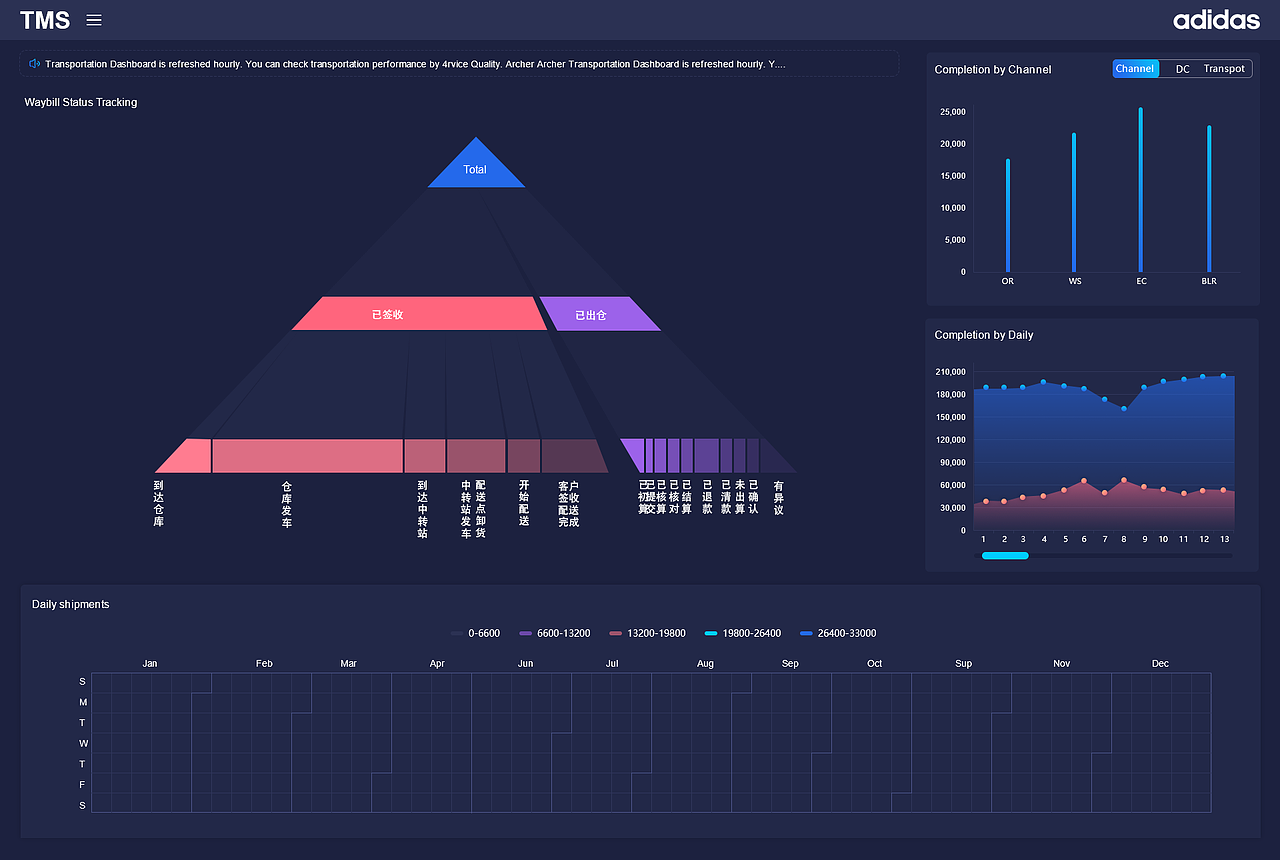Click the daily chart zoom slider handle
The width and height of the screenshot is (1280, 860).
(x=1005, y=555)
